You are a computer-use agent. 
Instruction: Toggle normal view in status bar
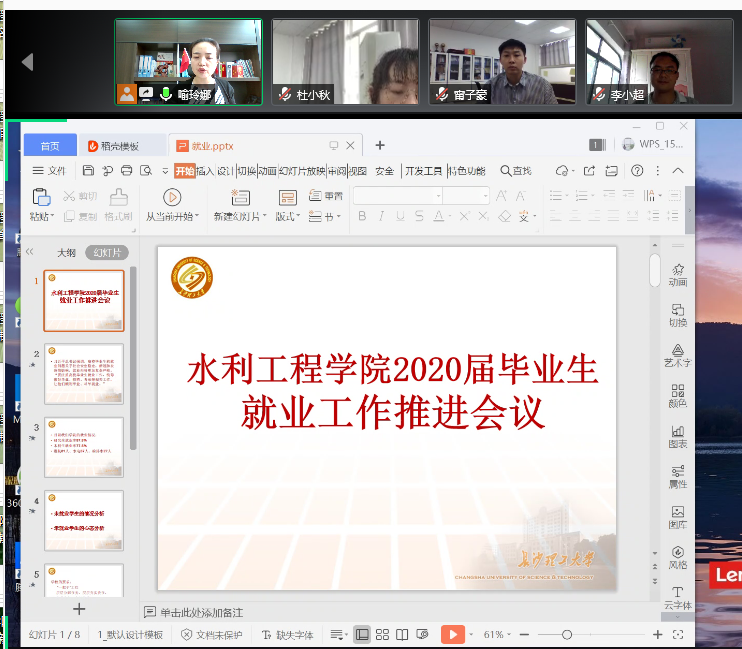click(x=361, y=635)
